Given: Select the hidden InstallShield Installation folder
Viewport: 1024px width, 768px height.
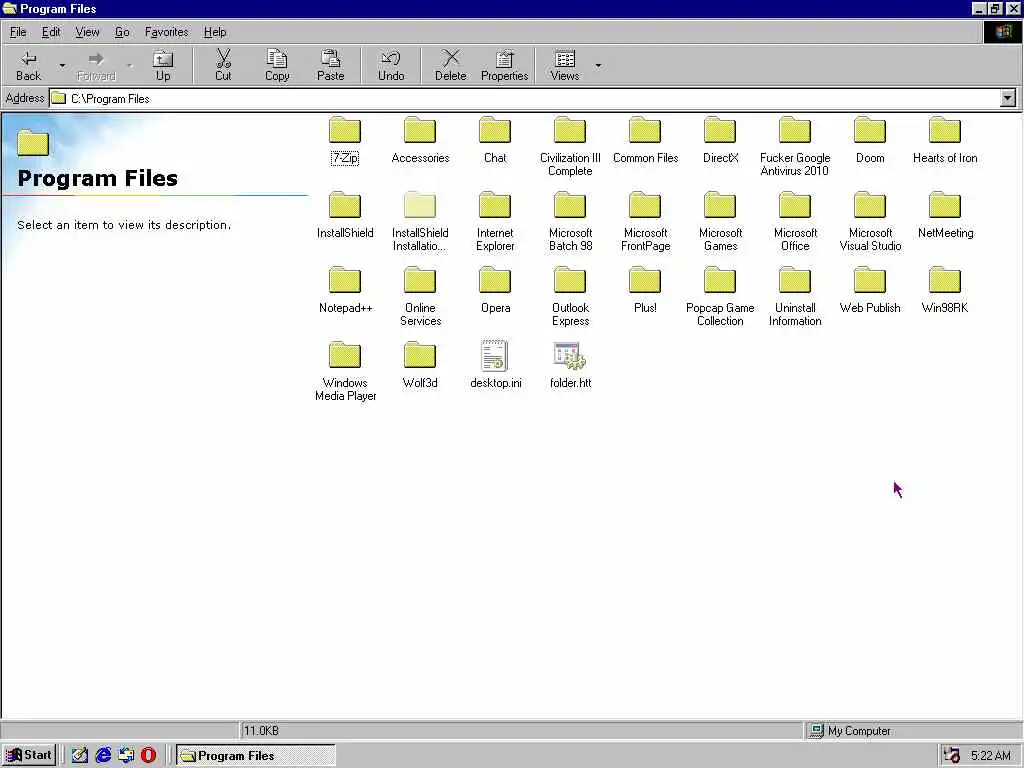Looking at the screenshot, I should (420, 221).
